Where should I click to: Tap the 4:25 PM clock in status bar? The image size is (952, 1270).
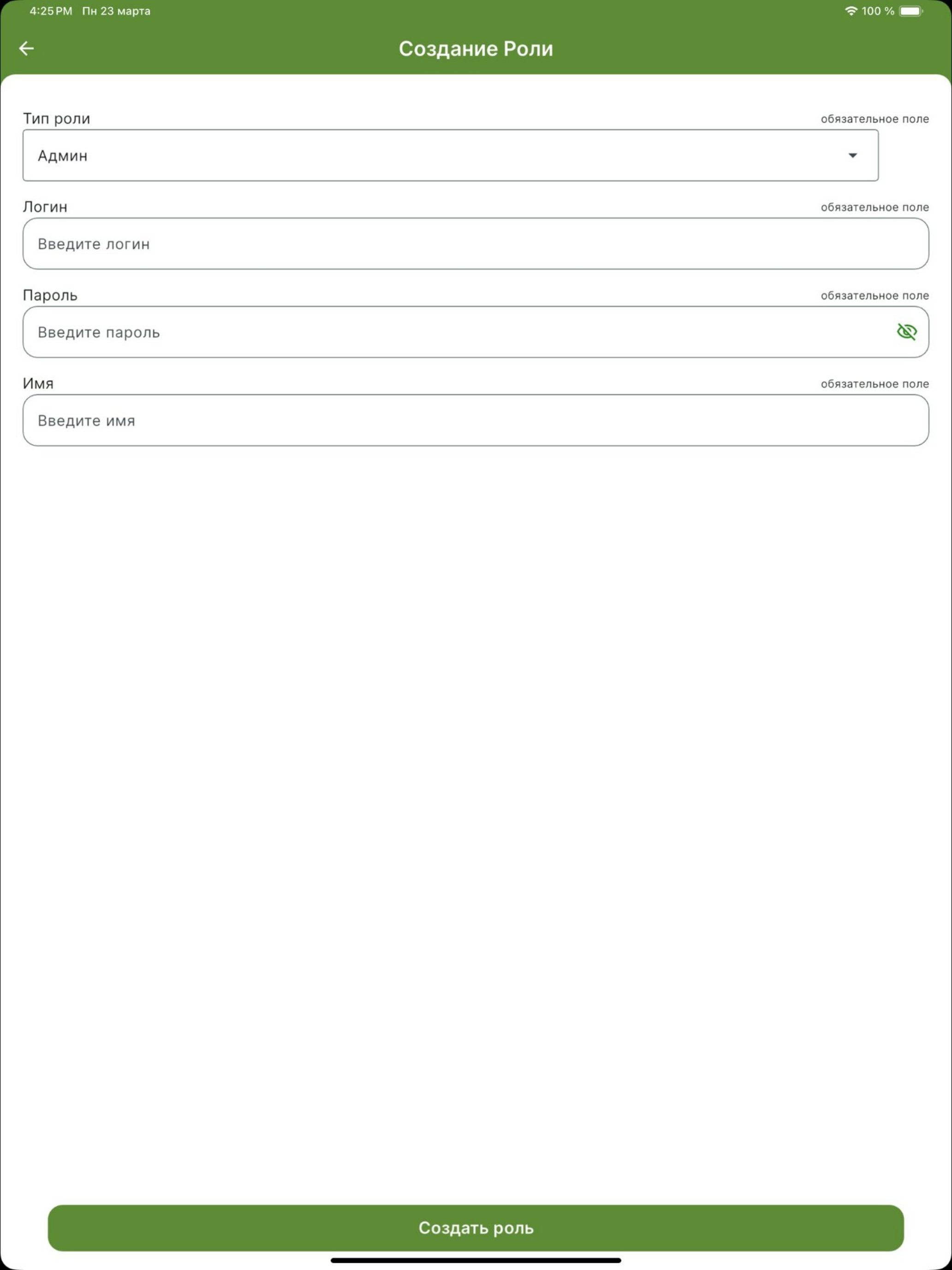pos(51,11)
